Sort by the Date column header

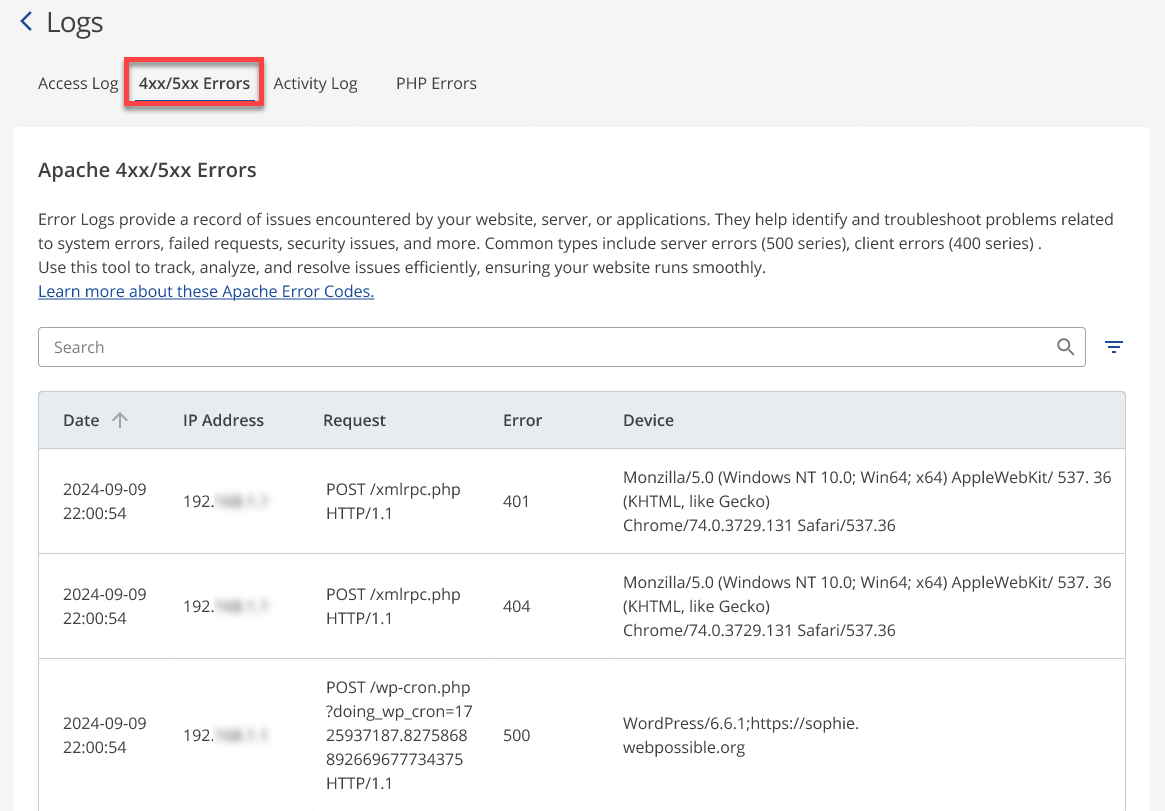click(x=81, y=420)
